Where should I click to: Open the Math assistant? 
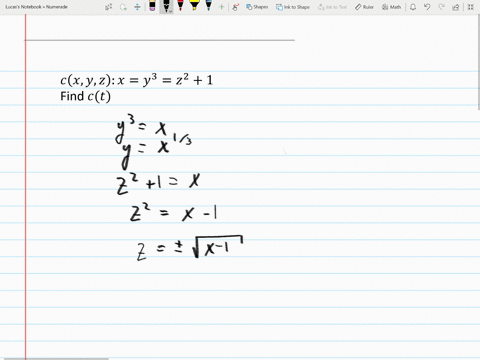pos(391,7)
